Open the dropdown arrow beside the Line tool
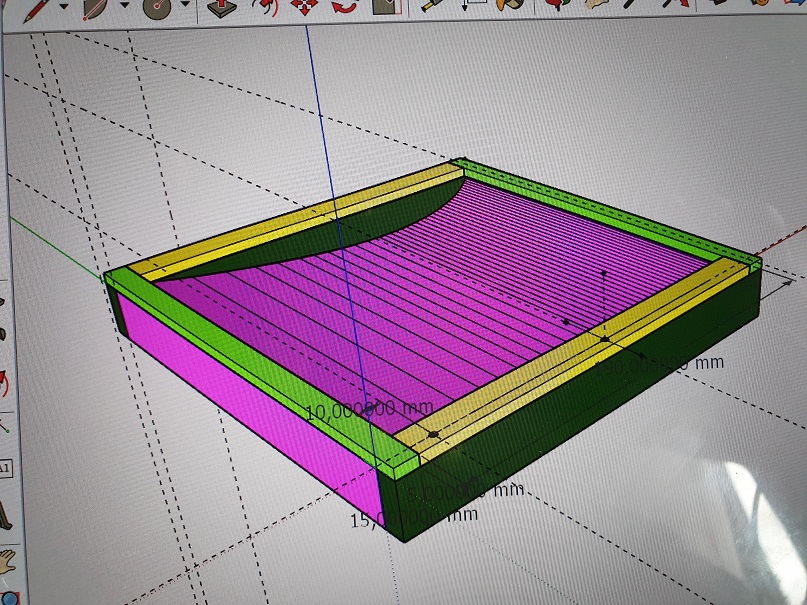 pos(65,6)
